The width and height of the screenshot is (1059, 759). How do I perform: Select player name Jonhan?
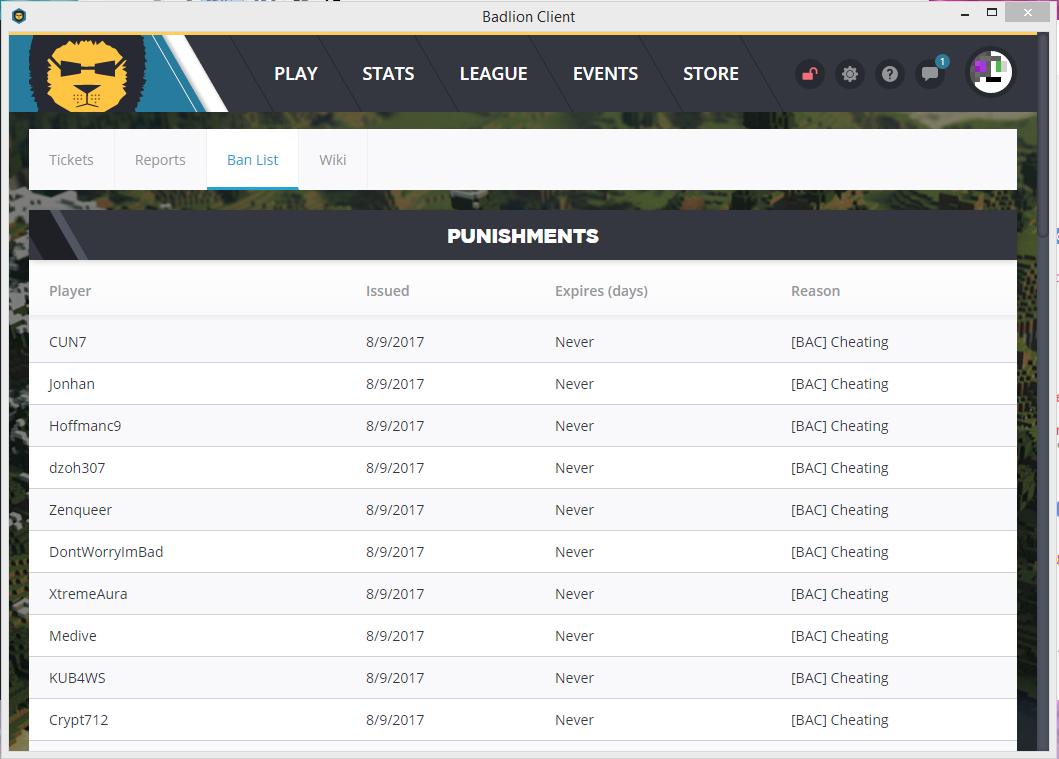click(72, 384)
